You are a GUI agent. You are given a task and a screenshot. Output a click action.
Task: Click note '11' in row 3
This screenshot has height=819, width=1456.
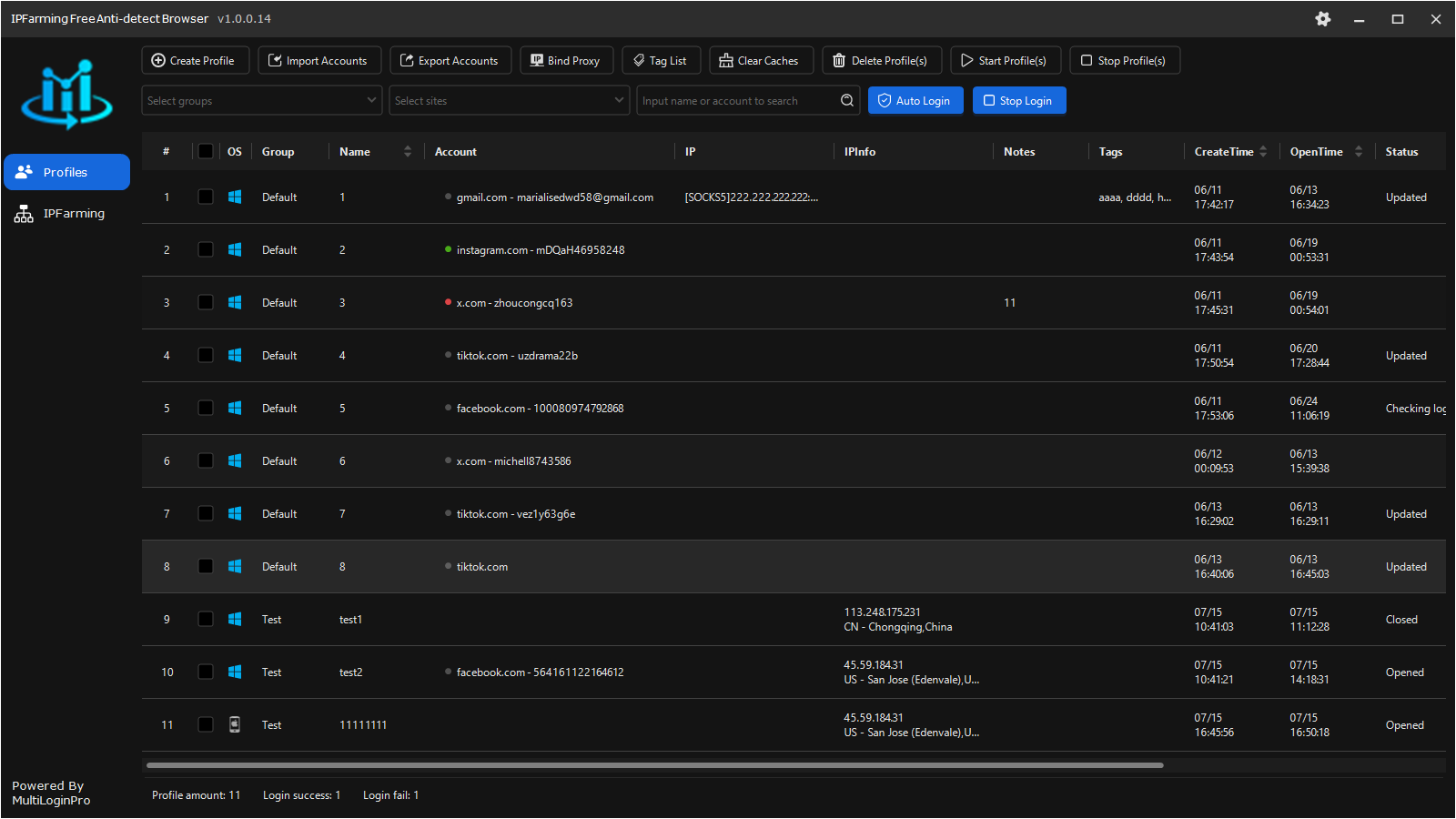click(1009, 302)
